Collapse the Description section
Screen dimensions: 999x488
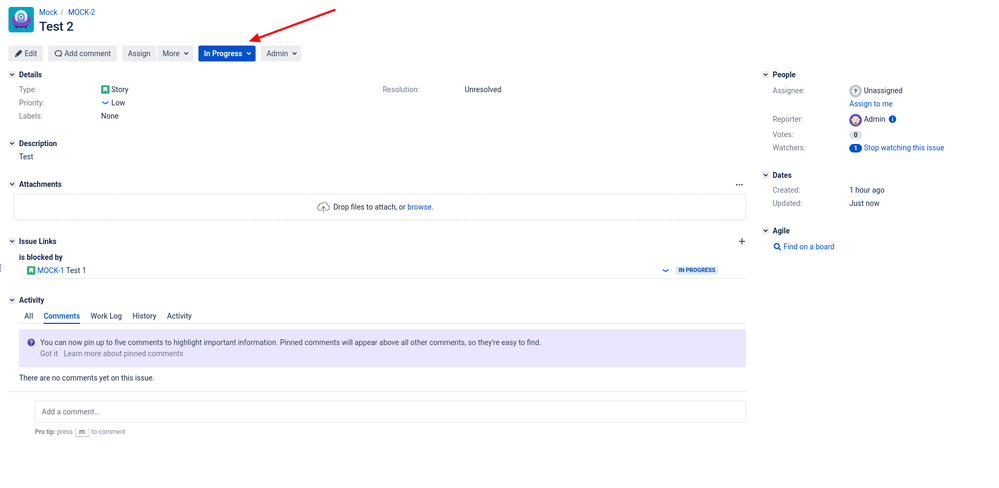tap(12, 144)
